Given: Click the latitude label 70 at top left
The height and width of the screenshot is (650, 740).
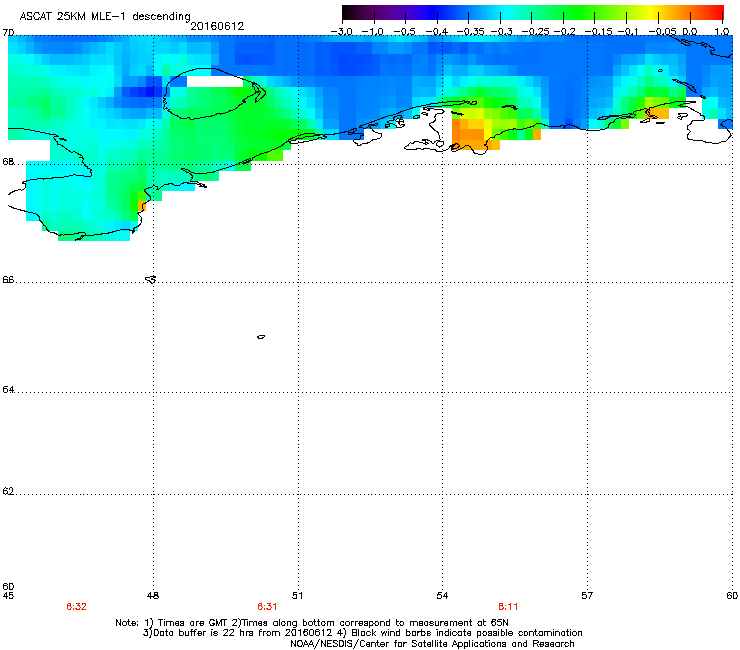Looking at the screenshot, I should 8,33.
